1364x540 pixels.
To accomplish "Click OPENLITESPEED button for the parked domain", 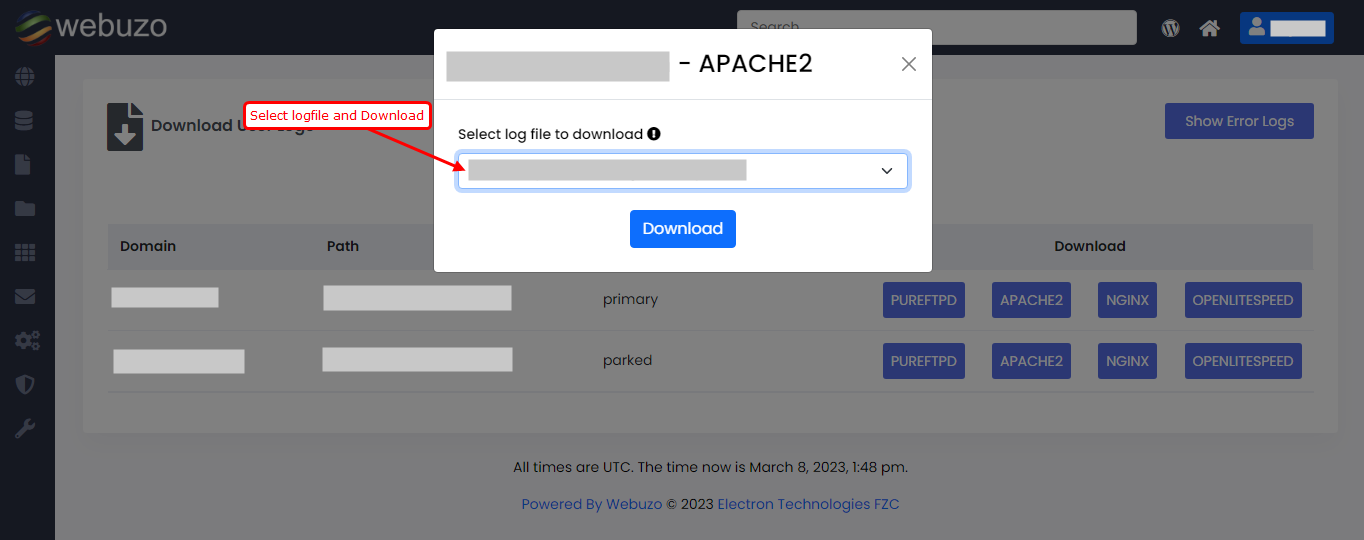I will click(1242, 361).
